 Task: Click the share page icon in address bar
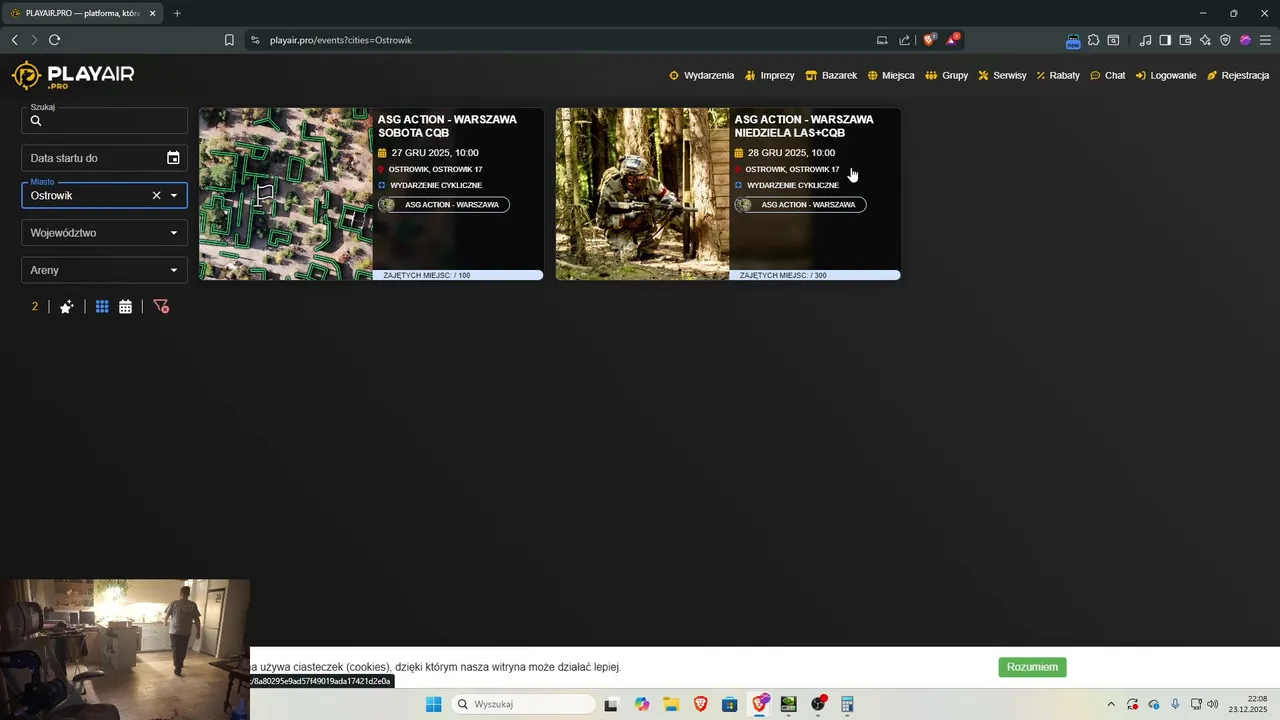(904, 40)
